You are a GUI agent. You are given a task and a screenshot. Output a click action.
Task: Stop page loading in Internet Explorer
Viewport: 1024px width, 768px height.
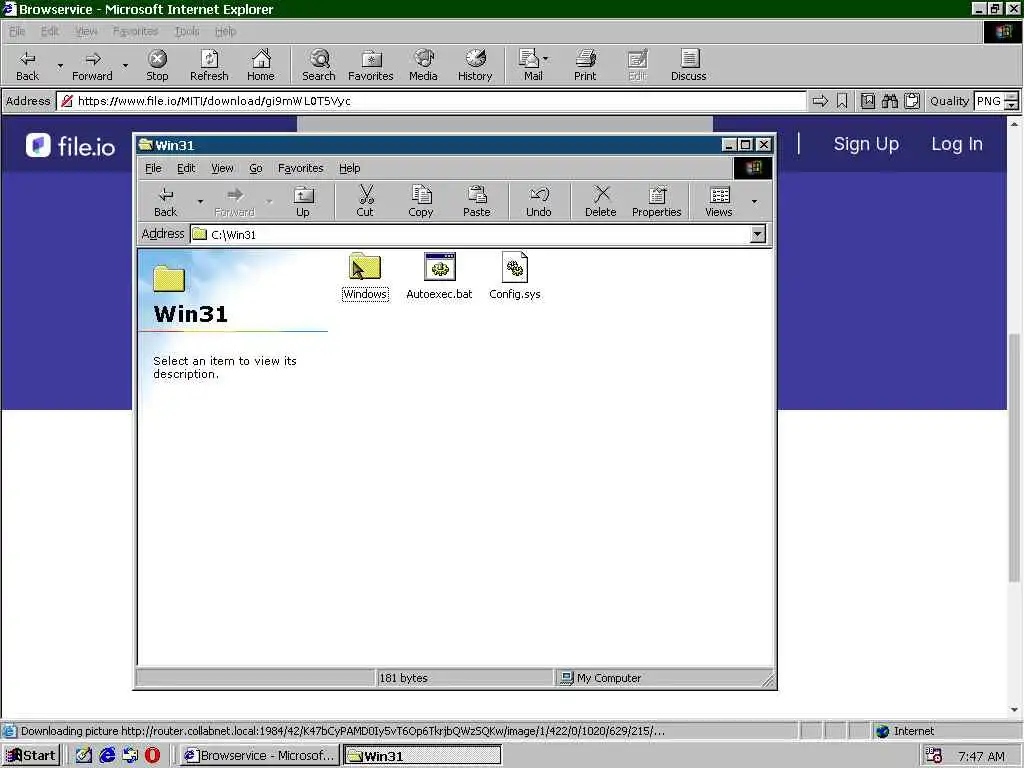(x=157, y=65)
